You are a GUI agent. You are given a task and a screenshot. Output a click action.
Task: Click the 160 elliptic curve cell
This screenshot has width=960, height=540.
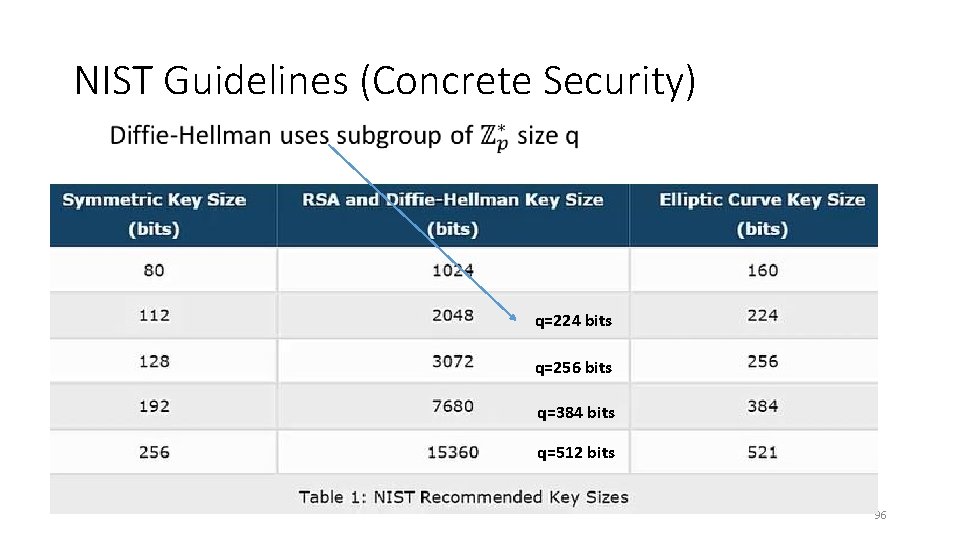(762, 270)
